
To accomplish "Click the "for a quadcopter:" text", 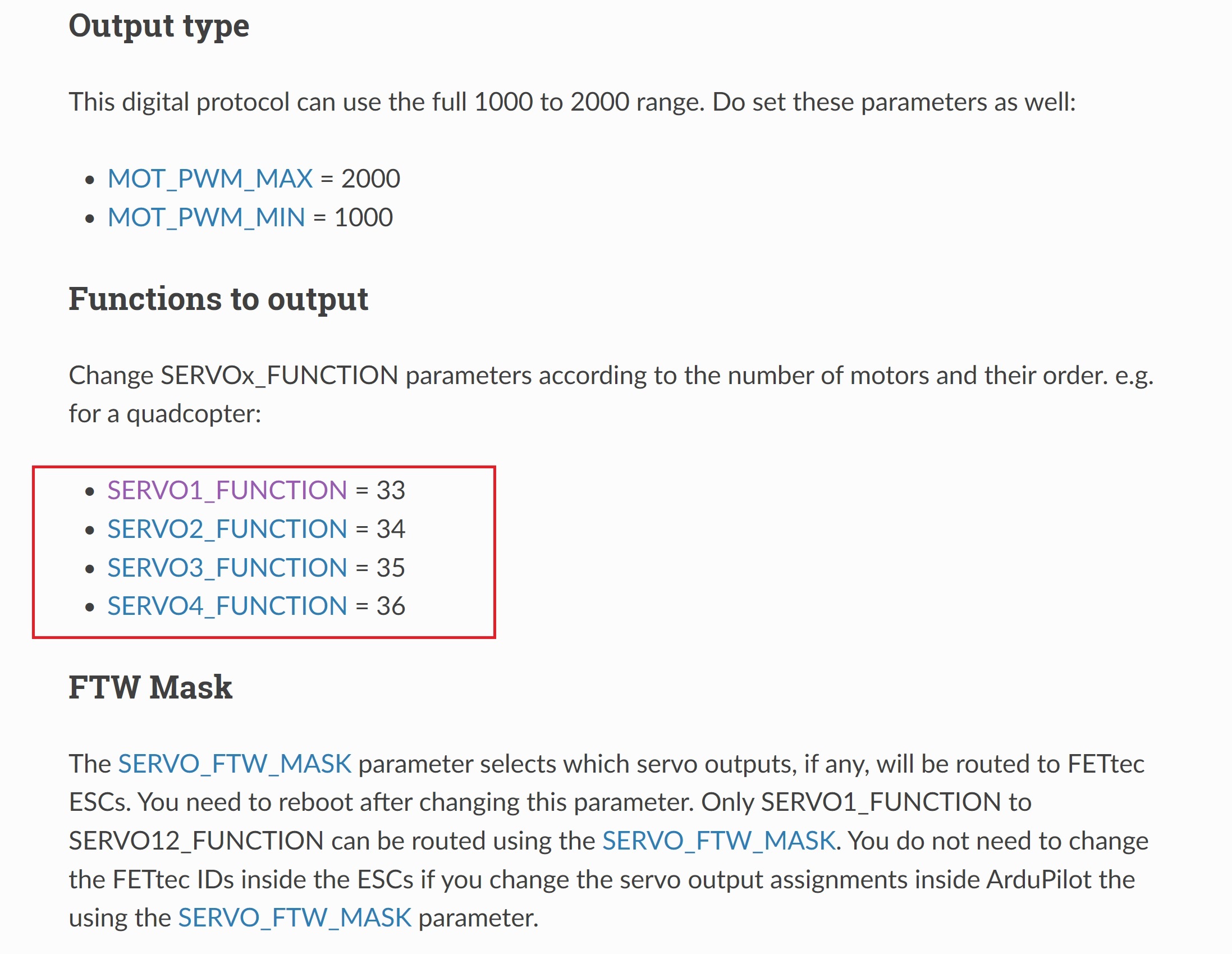I will (x=164, y=414).
